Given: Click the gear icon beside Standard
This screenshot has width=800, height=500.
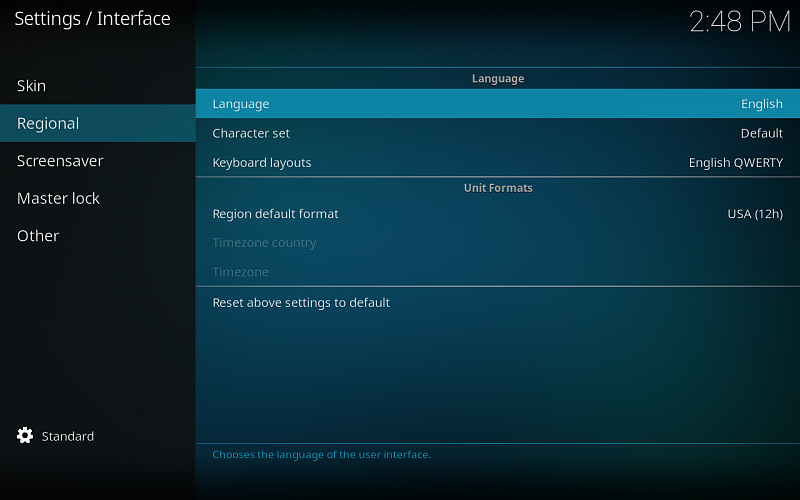Looking at the screenshot, I should pos(25,435).
